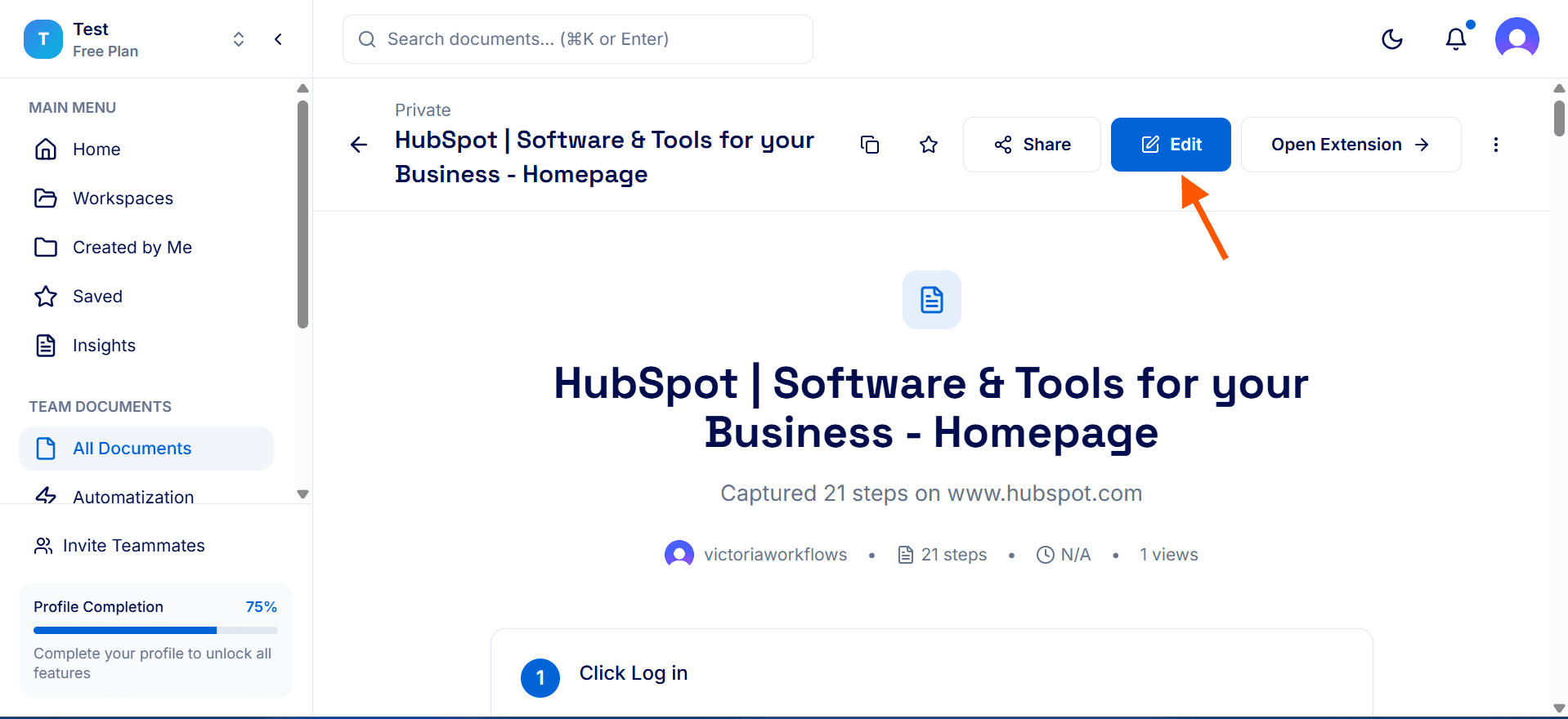1568x719 pixels.
Task: Click the Edit button
Action: 1171,145
